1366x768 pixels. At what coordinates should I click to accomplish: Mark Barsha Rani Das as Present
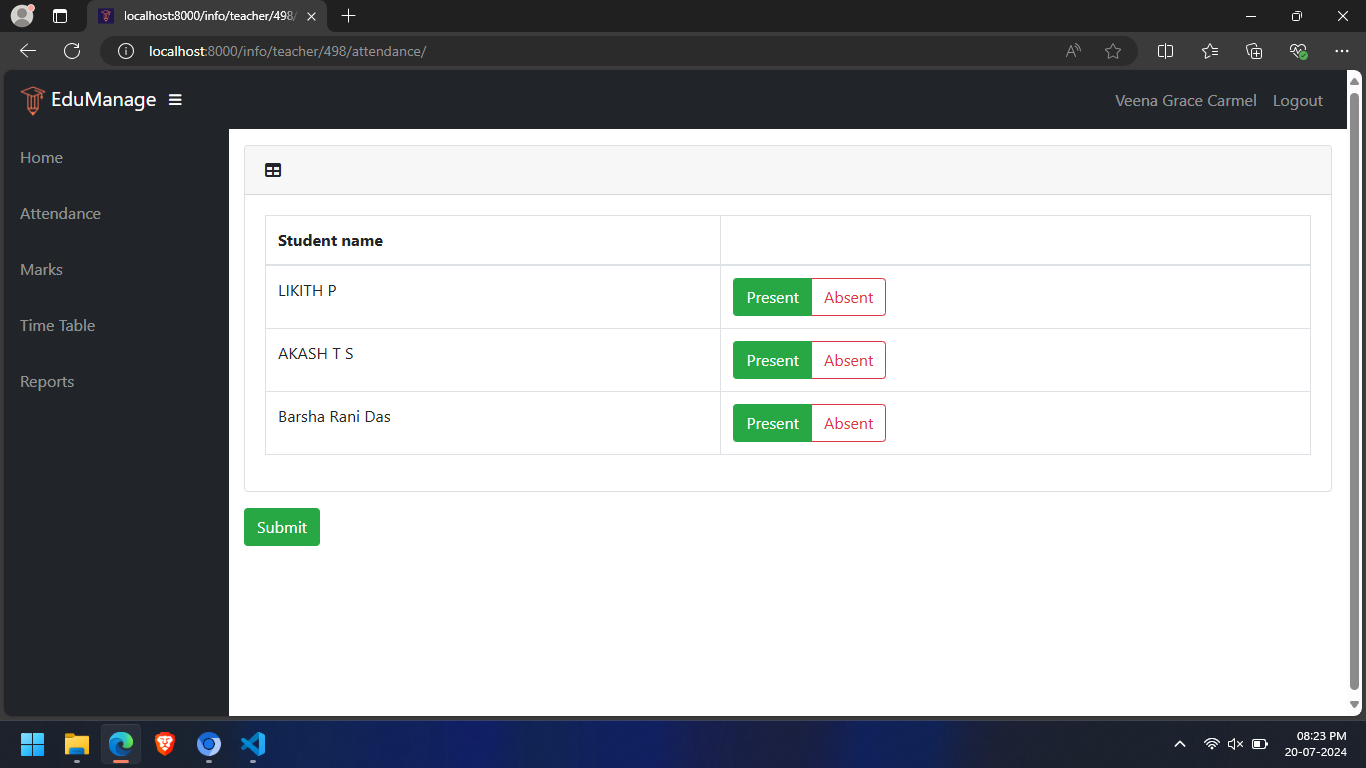772,423
